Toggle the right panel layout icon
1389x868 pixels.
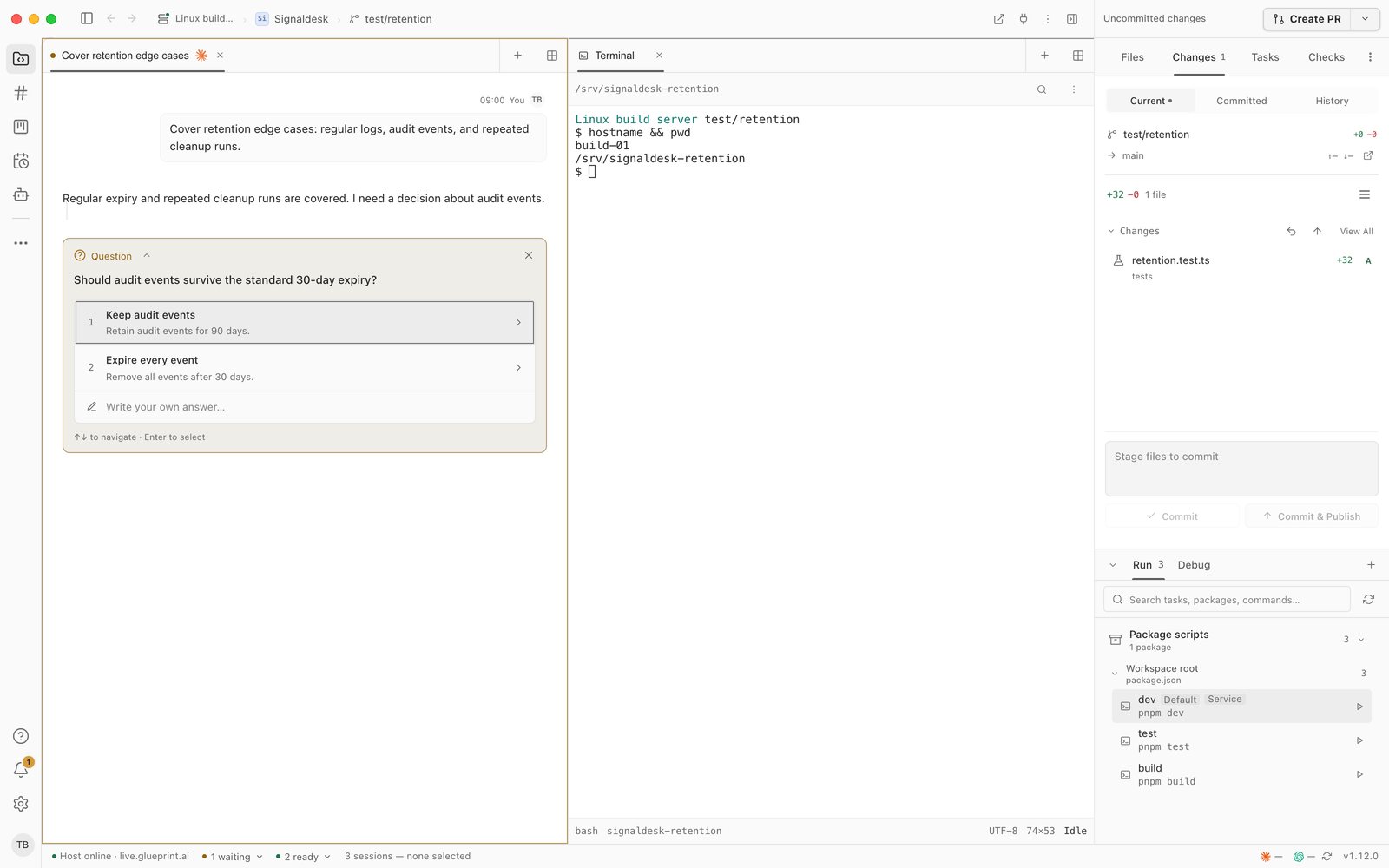[x=1072, y=19]
